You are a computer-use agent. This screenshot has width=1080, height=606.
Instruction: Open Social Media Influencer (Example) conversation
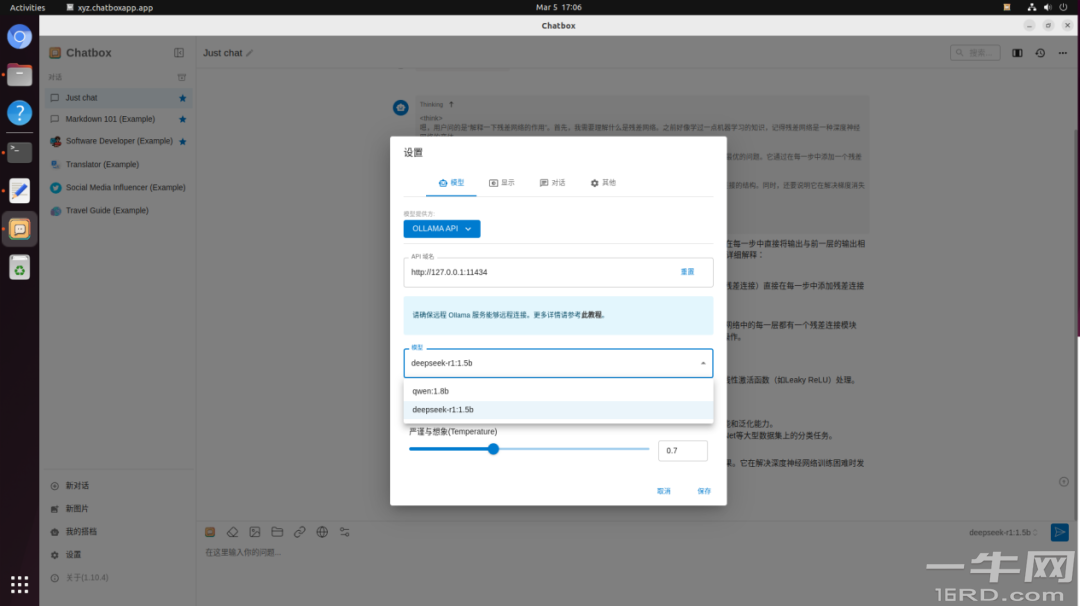coord(118,187)
